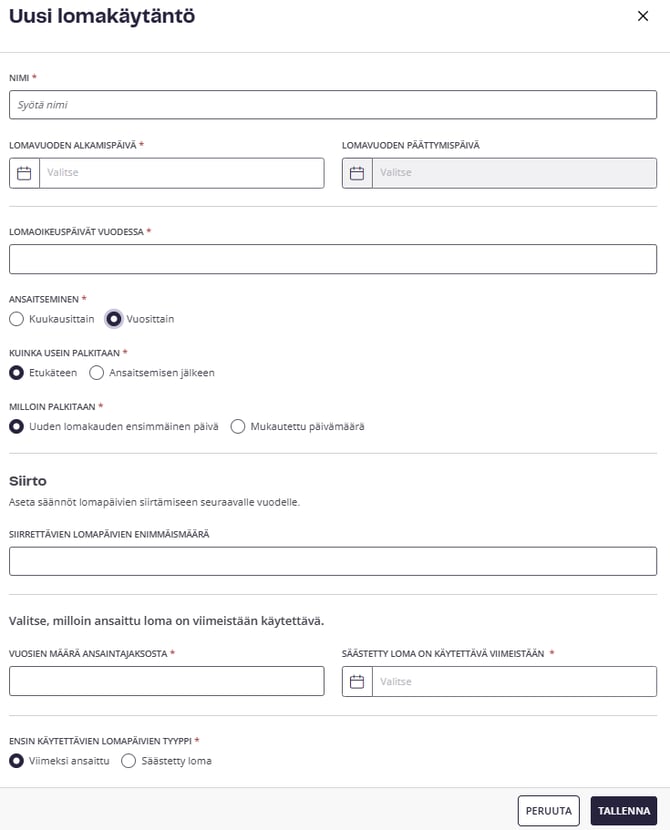Focus Siirrettävien lomapäivien enimmäismäärä field
The width and height of the screenshot is (670, 830).
click(333, 561)
